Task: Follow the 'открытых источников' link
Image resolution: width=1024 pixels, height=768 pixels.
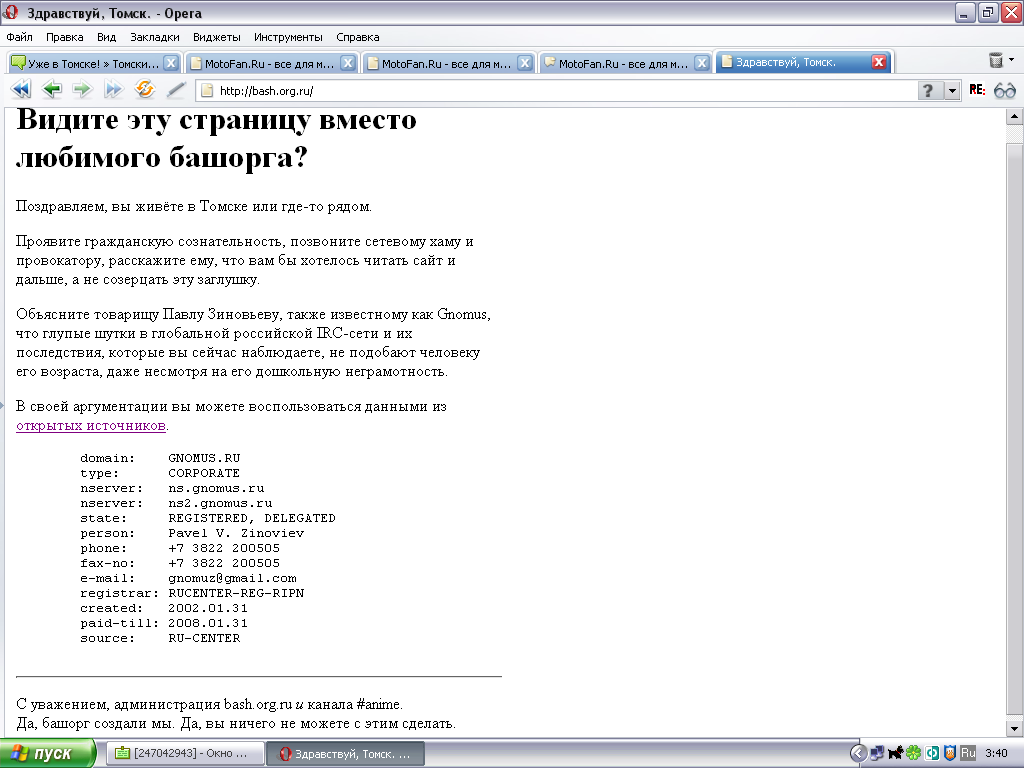Action: point(91,426)
